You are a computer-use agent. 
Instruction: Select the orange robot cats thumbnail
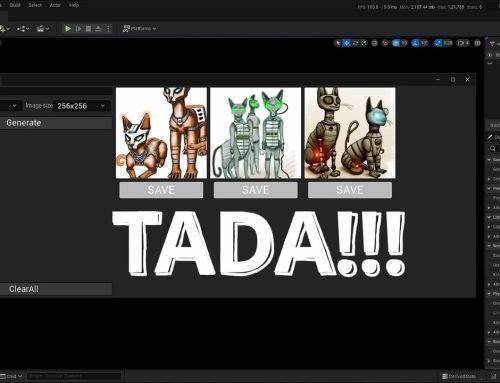161,133
